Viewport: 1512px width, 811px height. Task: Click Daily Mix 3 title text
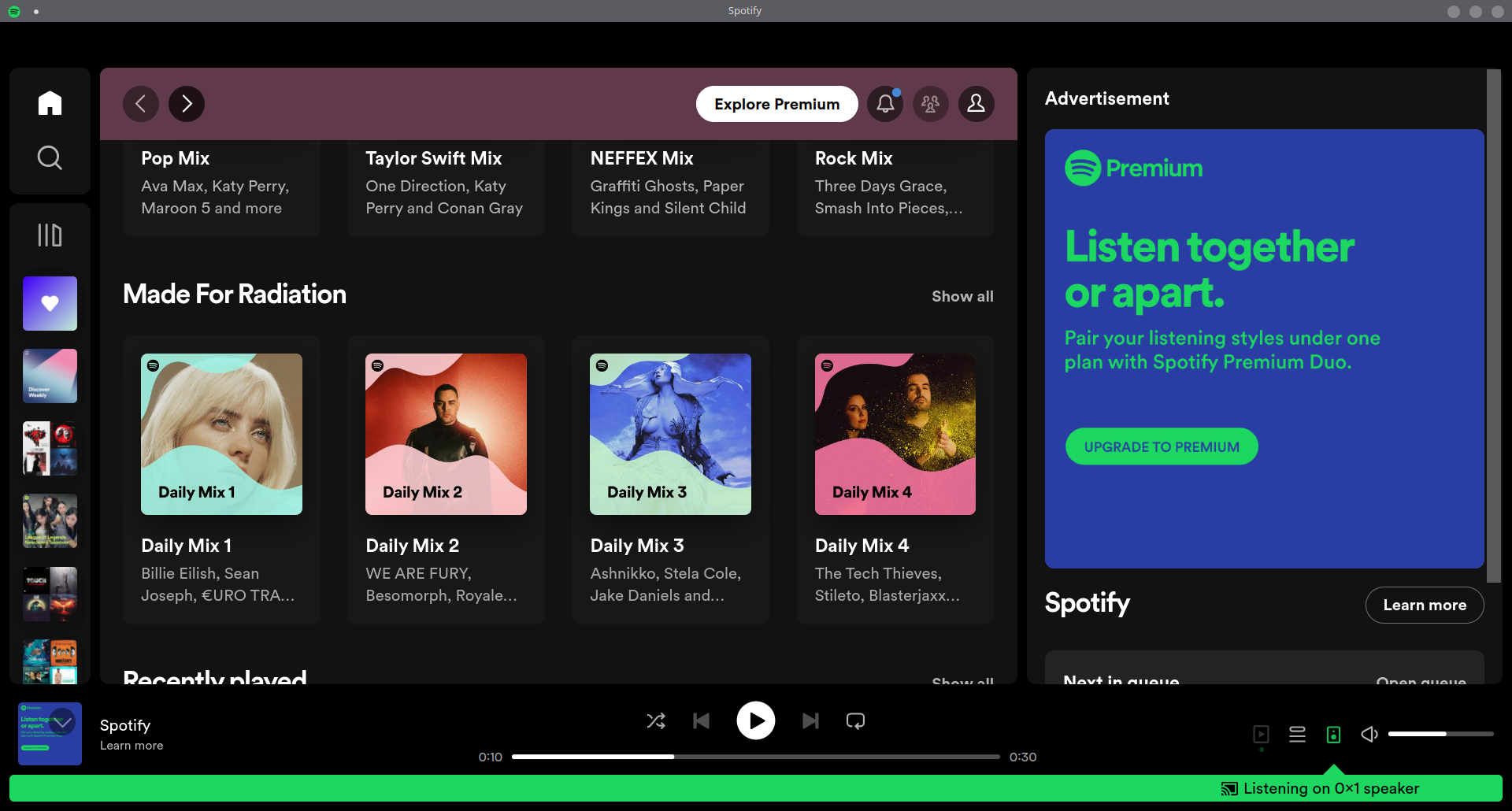point(637,546)
